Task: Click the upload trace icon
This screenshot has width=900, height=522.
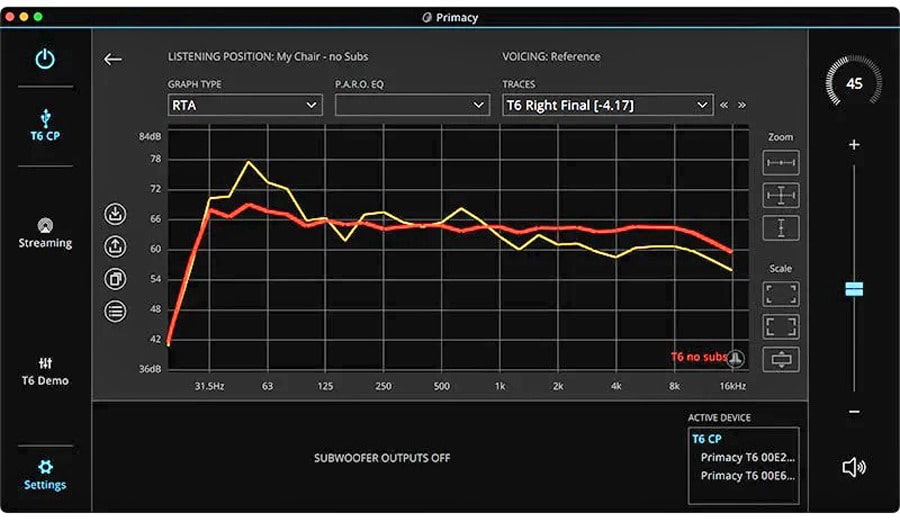Action: (x=115, y=246)
